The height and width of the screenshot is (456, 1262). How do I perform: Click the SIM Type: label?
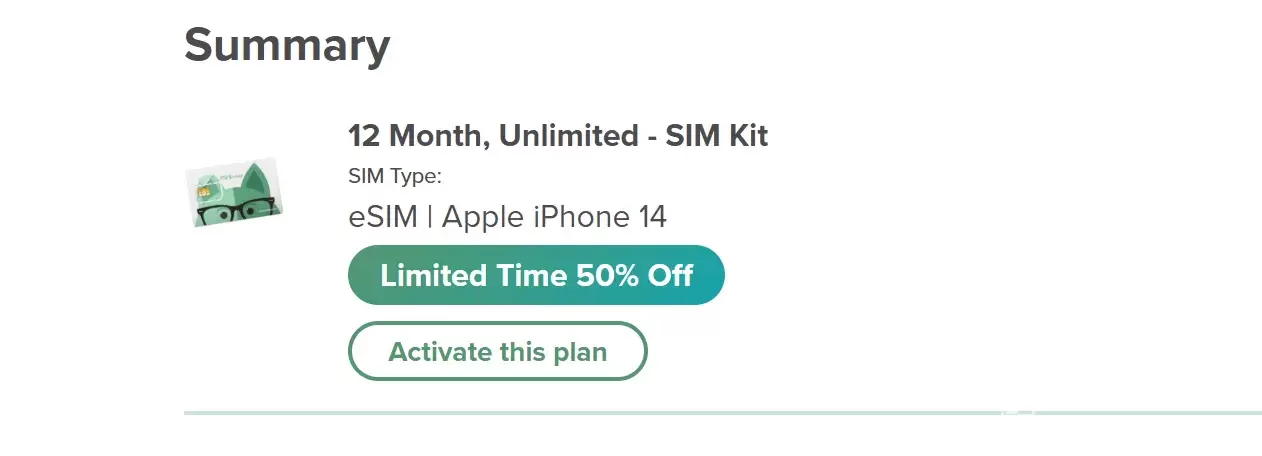394,177
